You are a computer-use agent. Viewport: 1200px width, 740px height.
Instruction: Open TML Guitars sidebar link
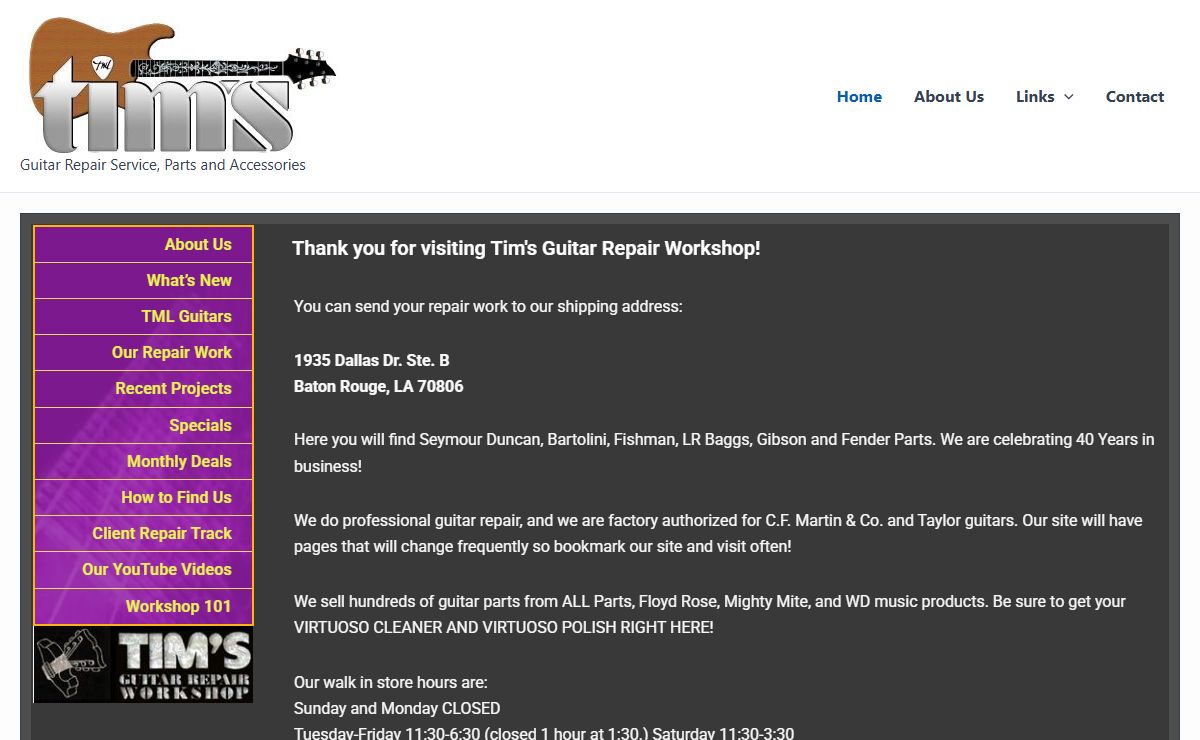click(143, 316)
